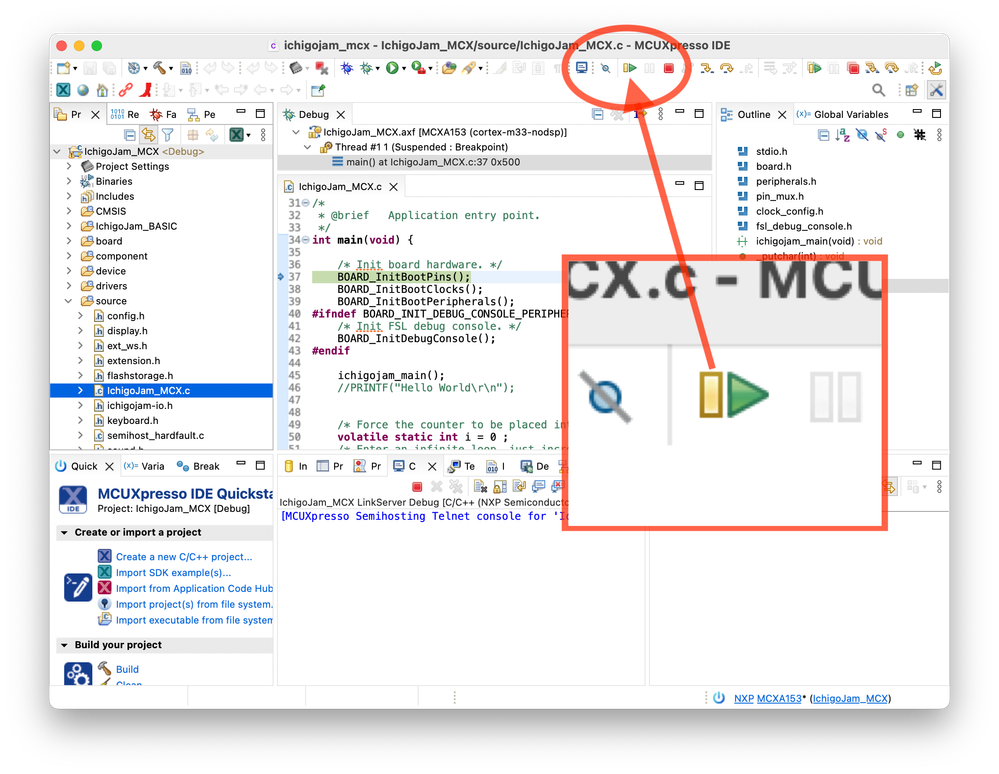This screenshot has width=999, height=774.
Task: Click the filter funnel icon in Project Explorer
Action: pyautogui.click(x=168, y=135)
